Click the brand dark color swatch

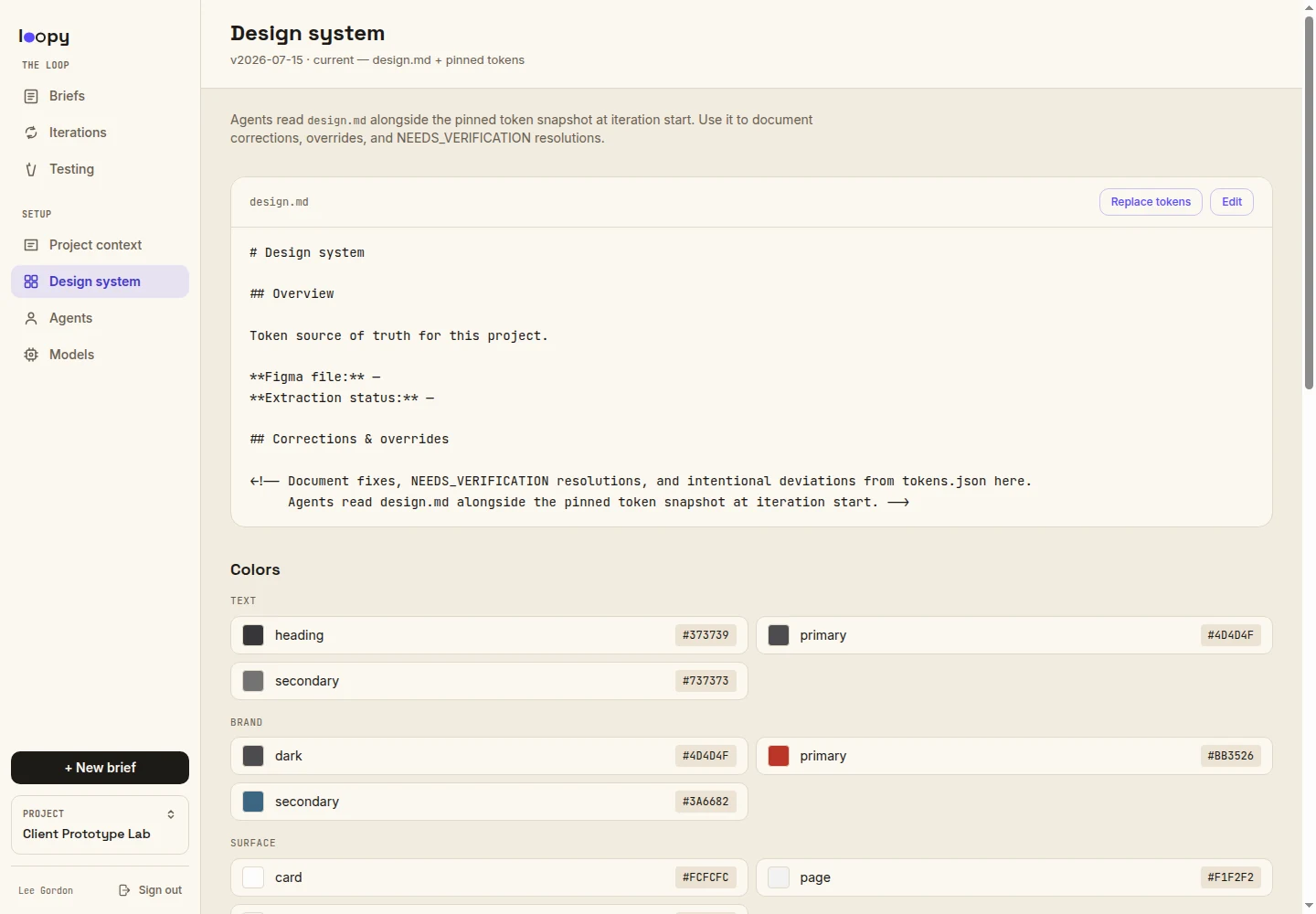pyautogui.click(x=253, y=756)
